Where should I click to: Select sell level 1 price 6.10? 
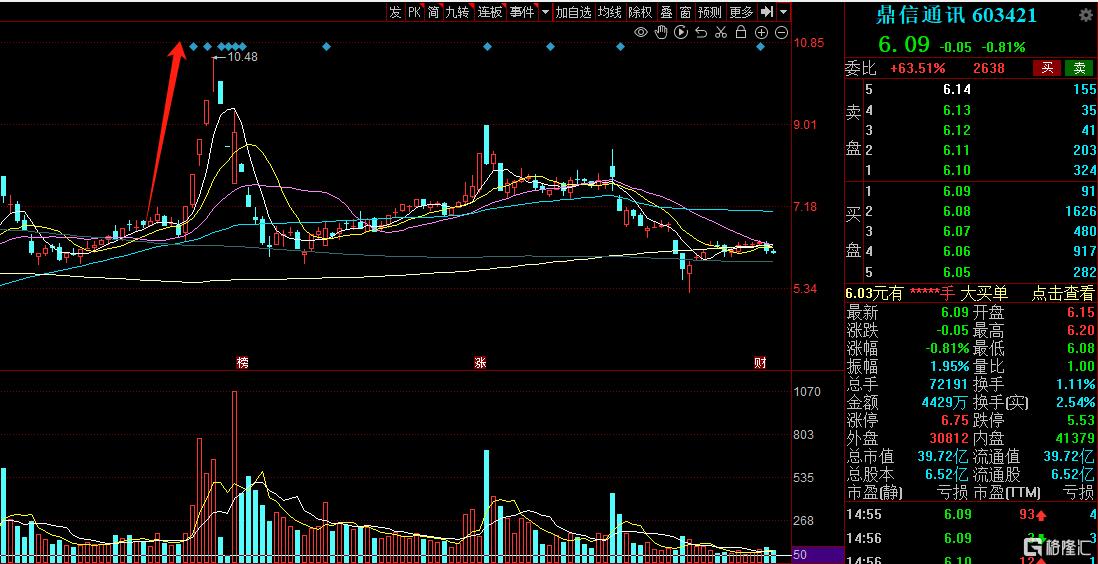click(x=957, y=170)
